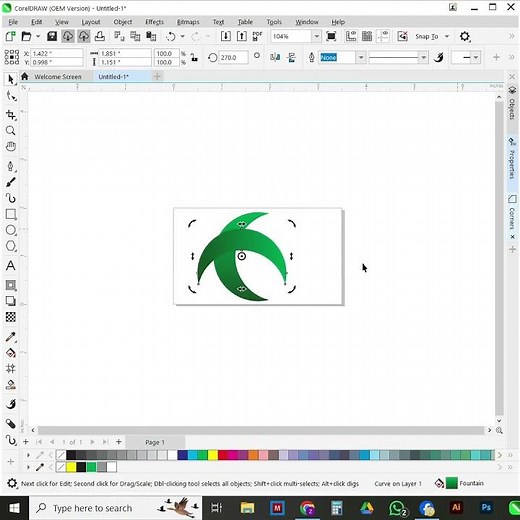Open the Effects menu
Screen dimensions: 520x520
(x=154, y=22)
